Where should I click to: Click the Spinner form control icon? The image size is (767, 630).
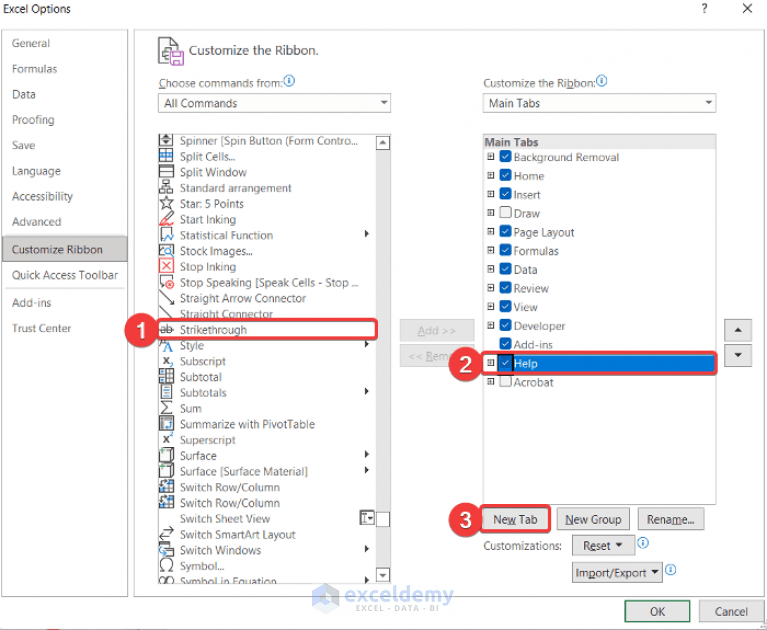coord(166,140)
